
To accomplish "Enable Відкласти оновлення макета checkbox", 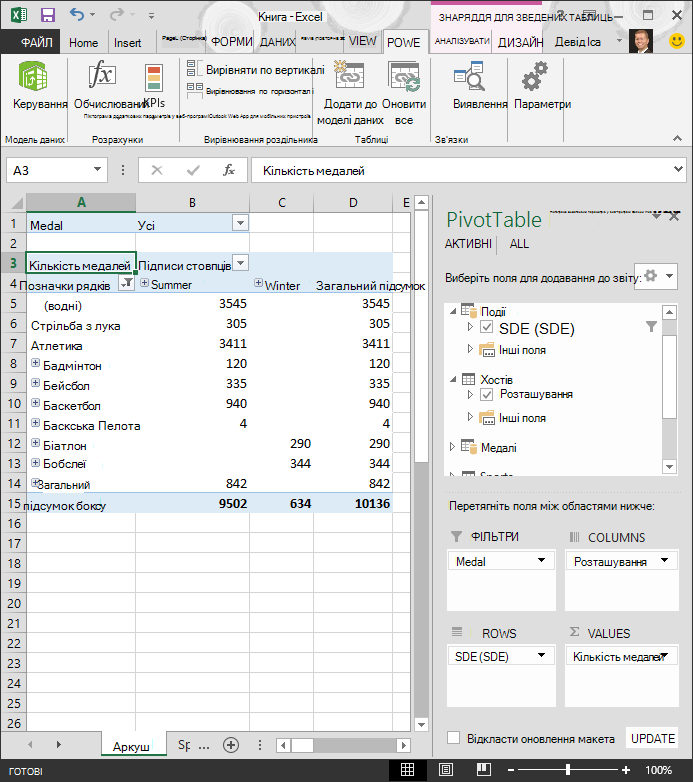I will 453,738.
